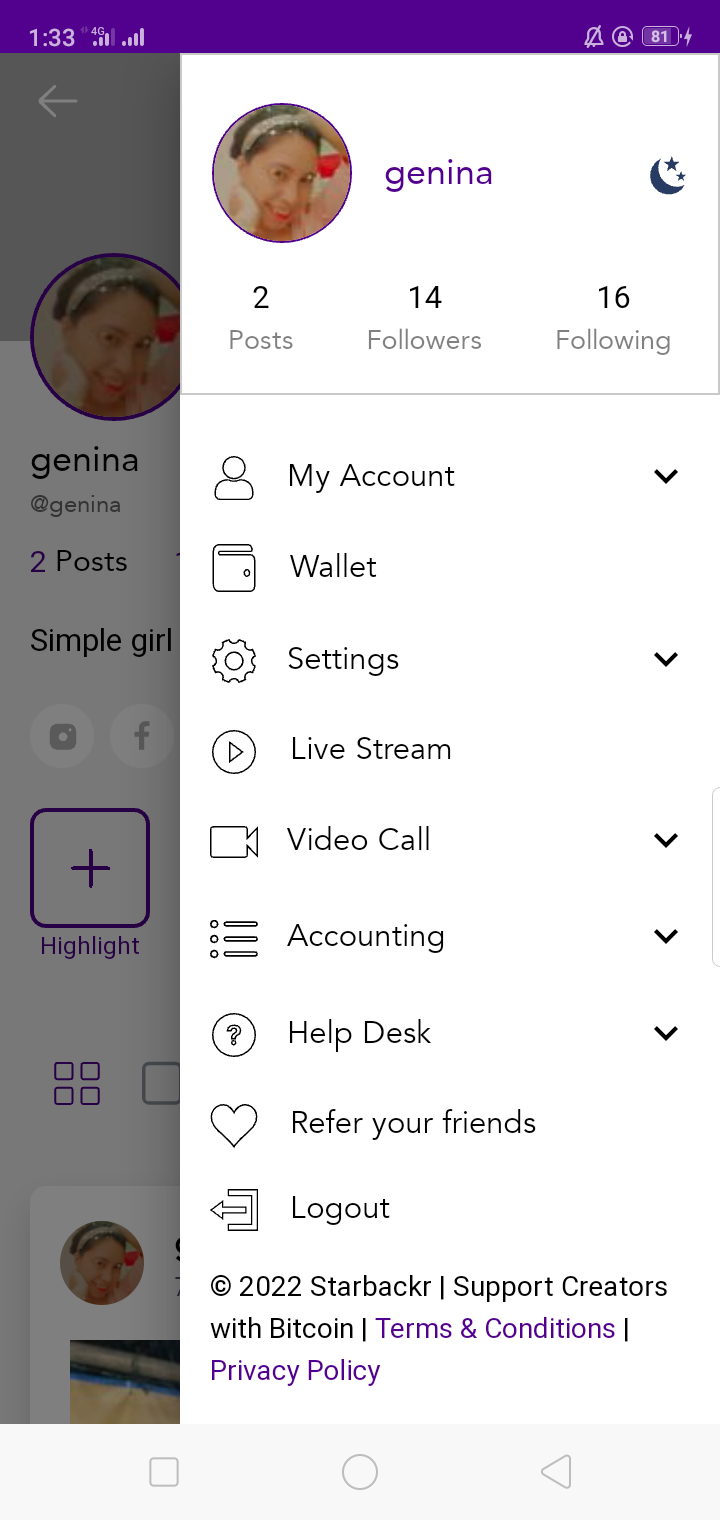Expand the Accounting chevron
This screenshot has height=1520, width=720.
666,936
